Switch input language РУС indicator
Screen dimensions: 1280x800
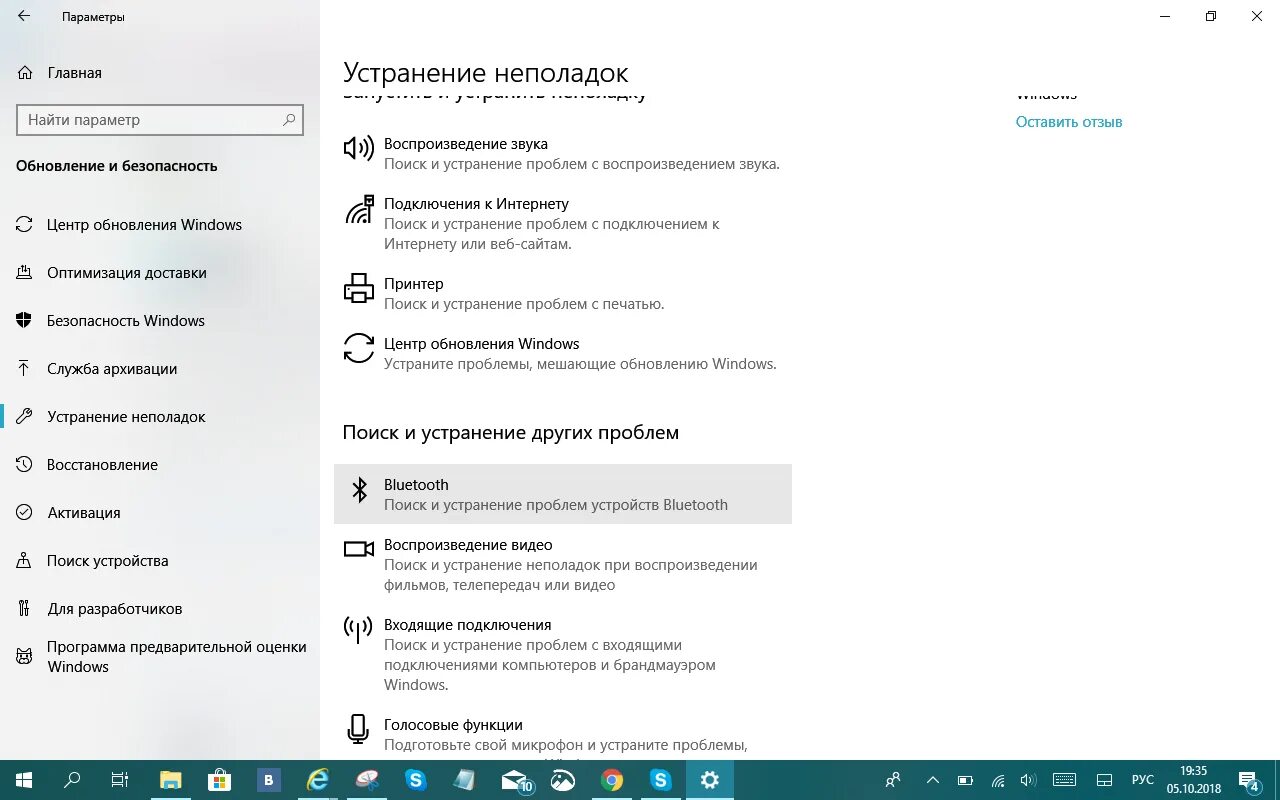pyautogui.click(x=1142, y=780)
